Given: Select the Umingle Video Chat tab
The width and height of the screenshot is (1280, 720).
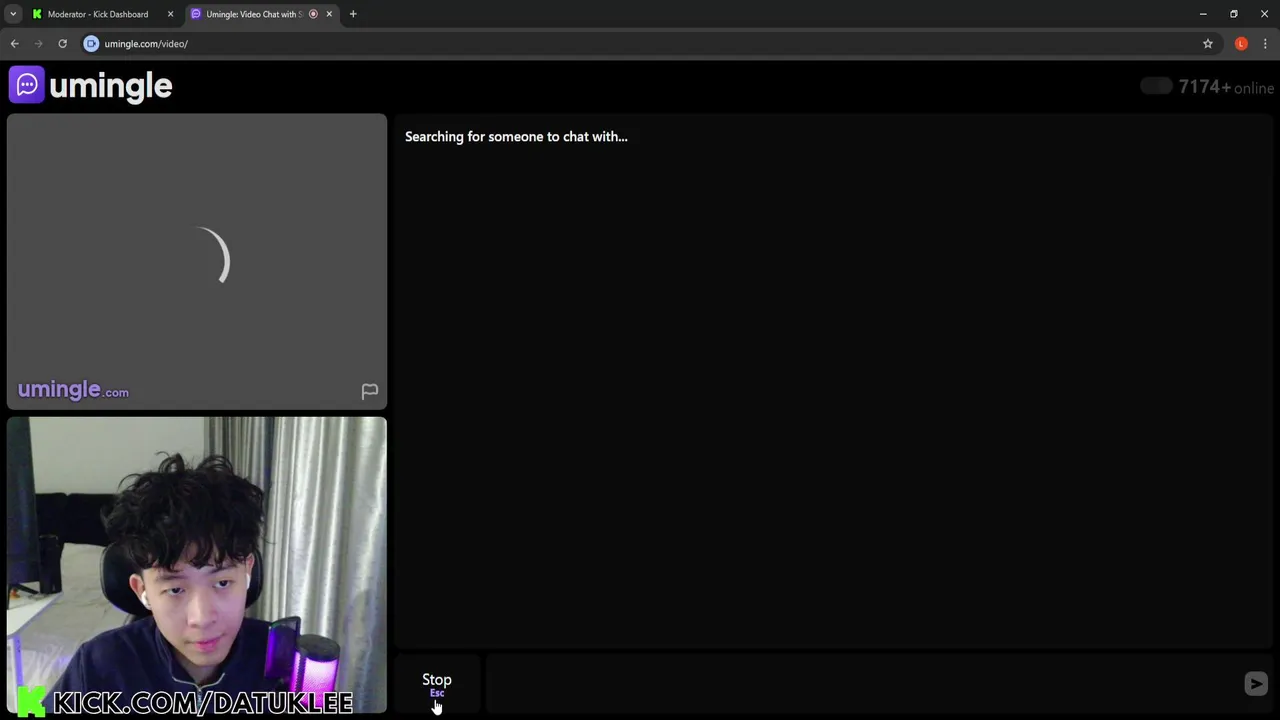Looking at the screenshot, I should click(x=253, y=14).
